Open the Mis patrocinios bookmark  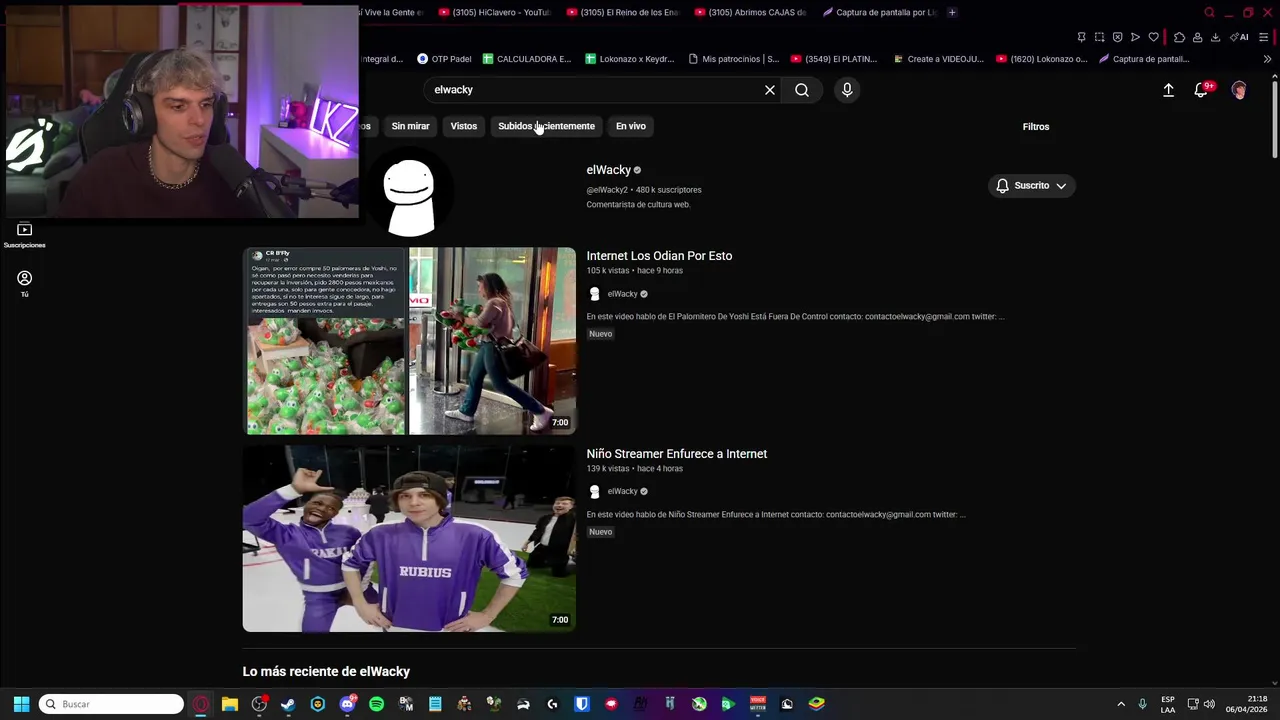coord(733,59)
